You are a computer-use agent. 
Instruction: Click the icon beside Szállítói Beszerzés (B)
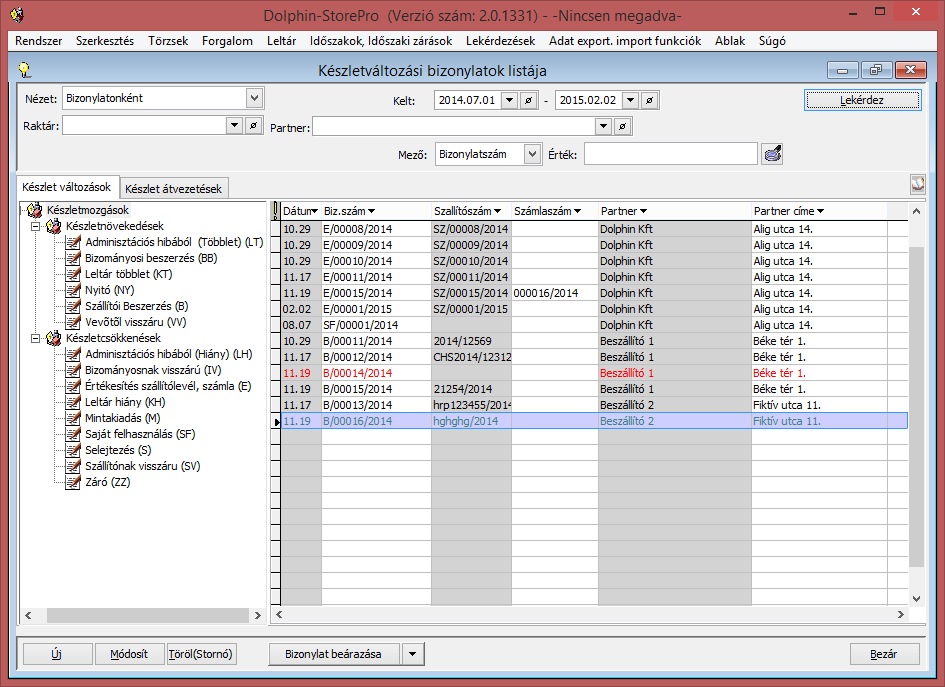pyautogui.click(x=73, y=306)
